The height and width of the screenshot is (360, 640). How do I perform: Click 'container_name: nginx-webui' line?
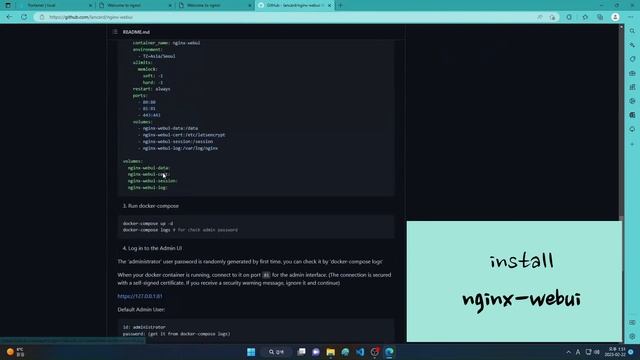click(167, 43)
